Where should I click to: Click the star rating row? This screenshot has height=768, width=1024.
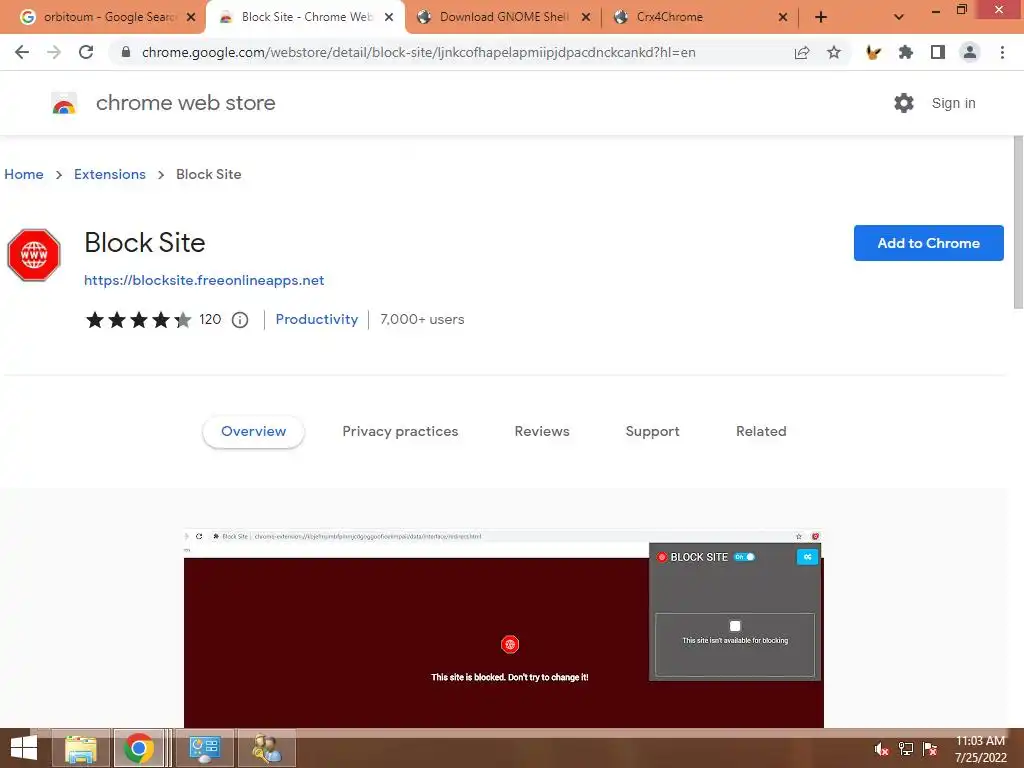pos(138,320)
